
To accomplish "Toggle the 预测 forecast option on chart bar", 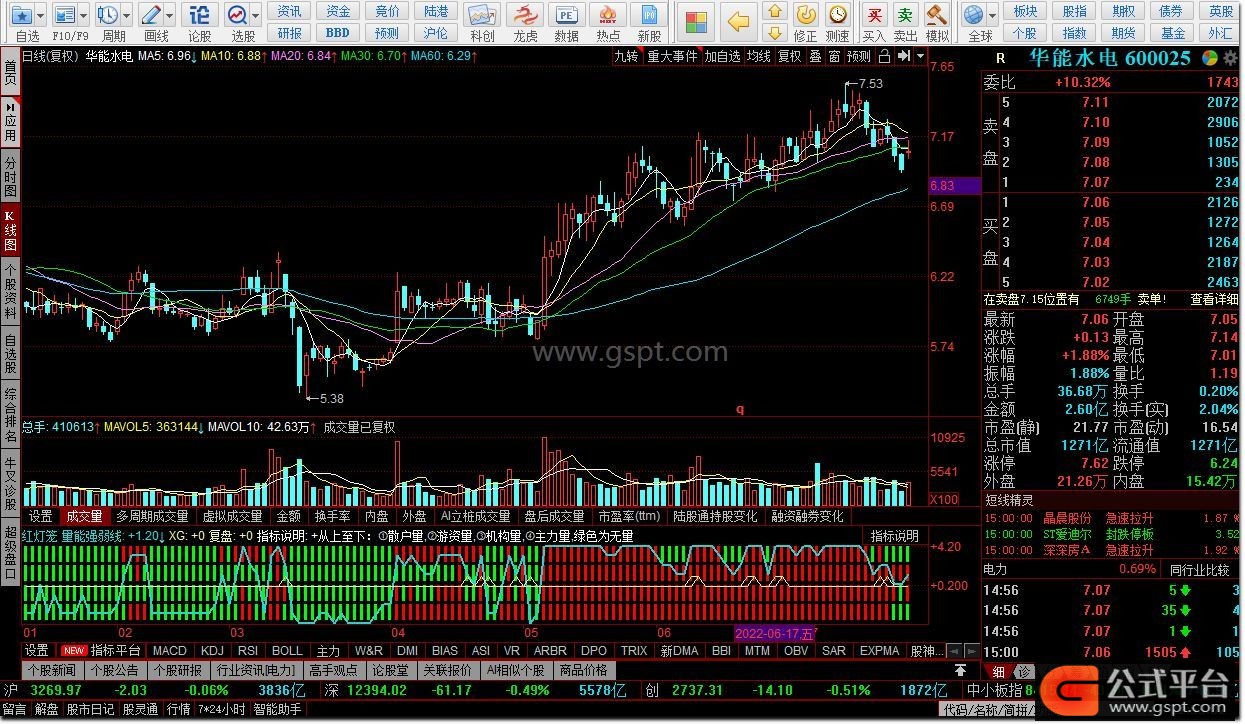I will [859, 57].
